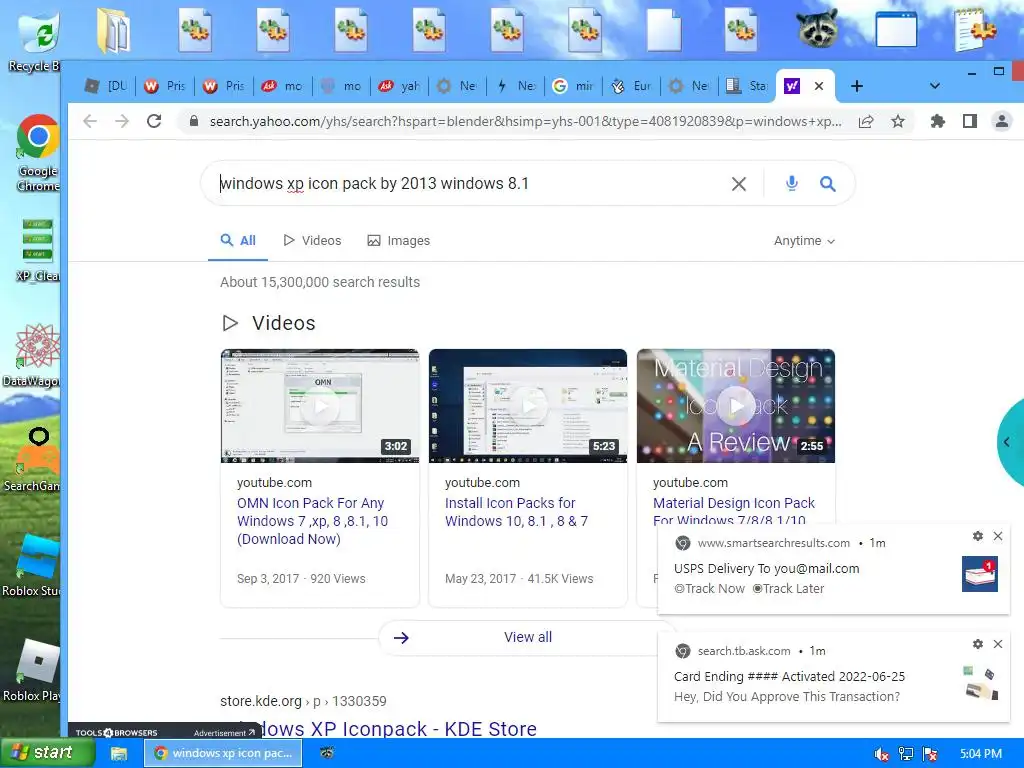Select the DataWagon desktop icon
1024x768 pixels.
click(33, 356)
